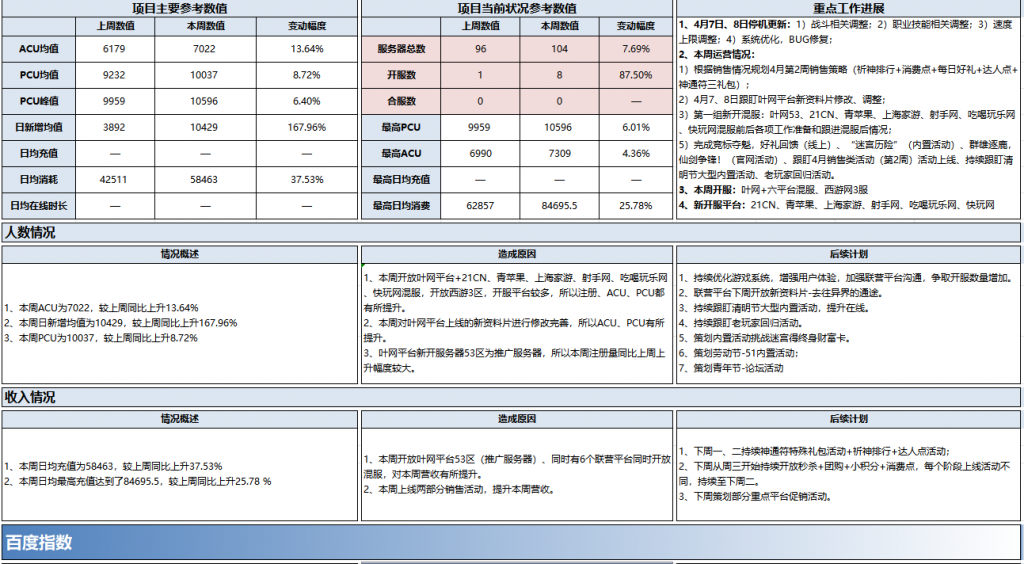Click 情况概述 header under 人数情况
This screenshot has width=1024, height=564.
tap(180, 255)
